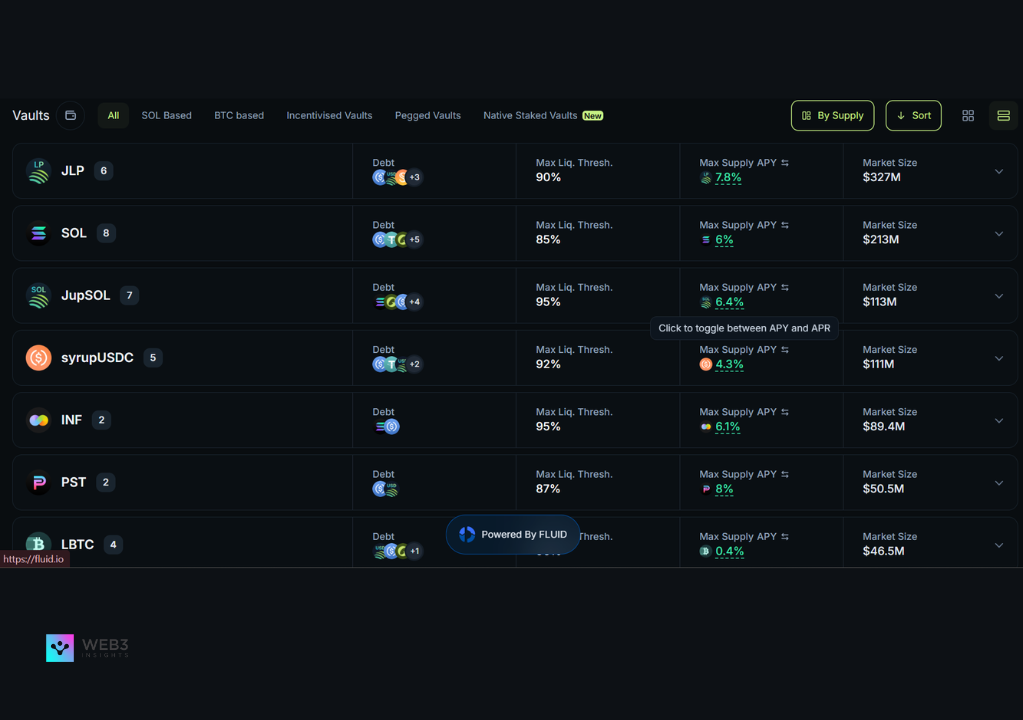Click the INF token icon
Screen dimensions: 1023x720
tap(38, 420)
